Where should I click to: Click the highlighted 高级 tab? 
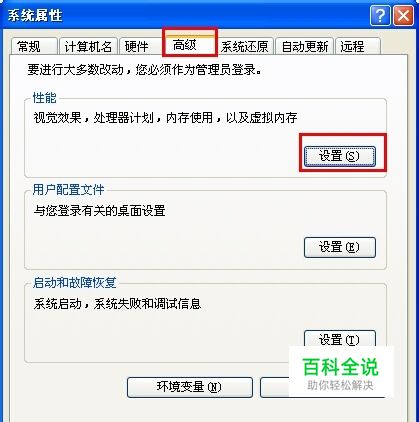190,44
